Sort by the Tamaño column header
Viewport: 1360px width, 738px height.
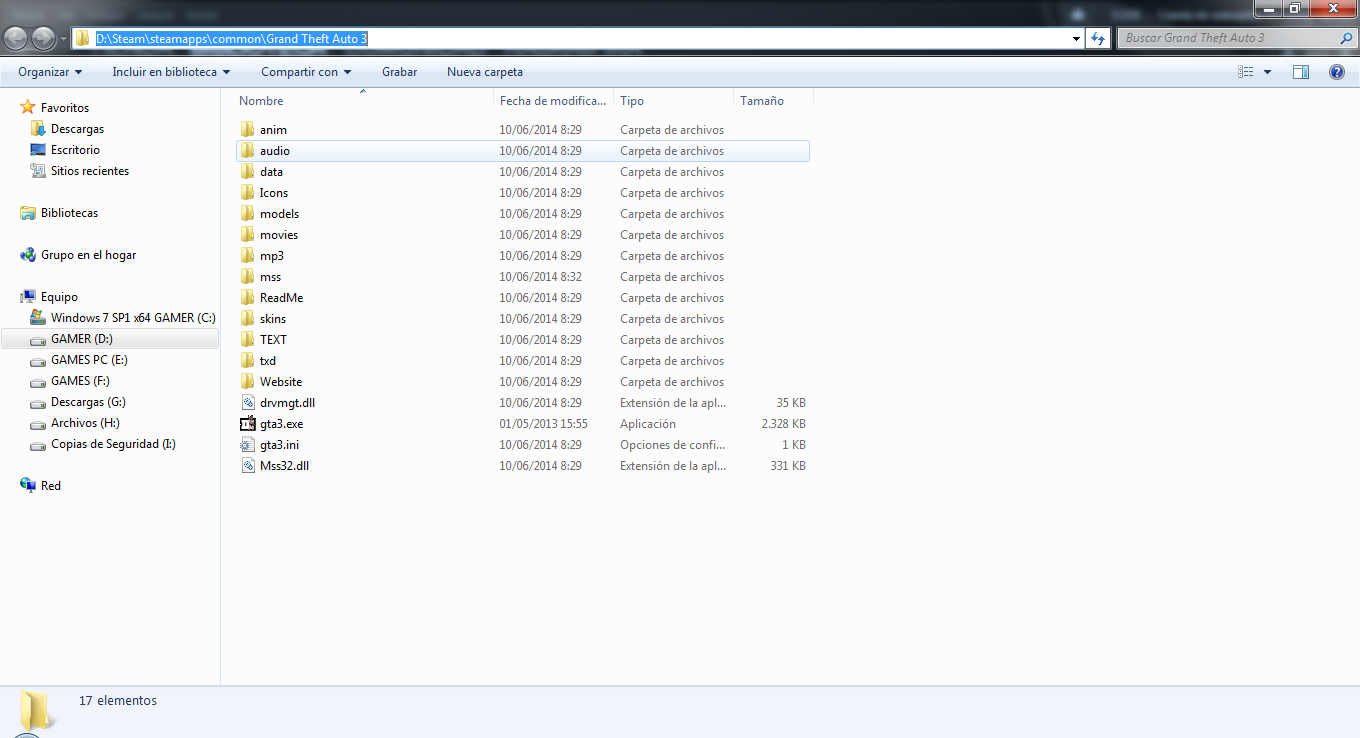coord(774,101)
